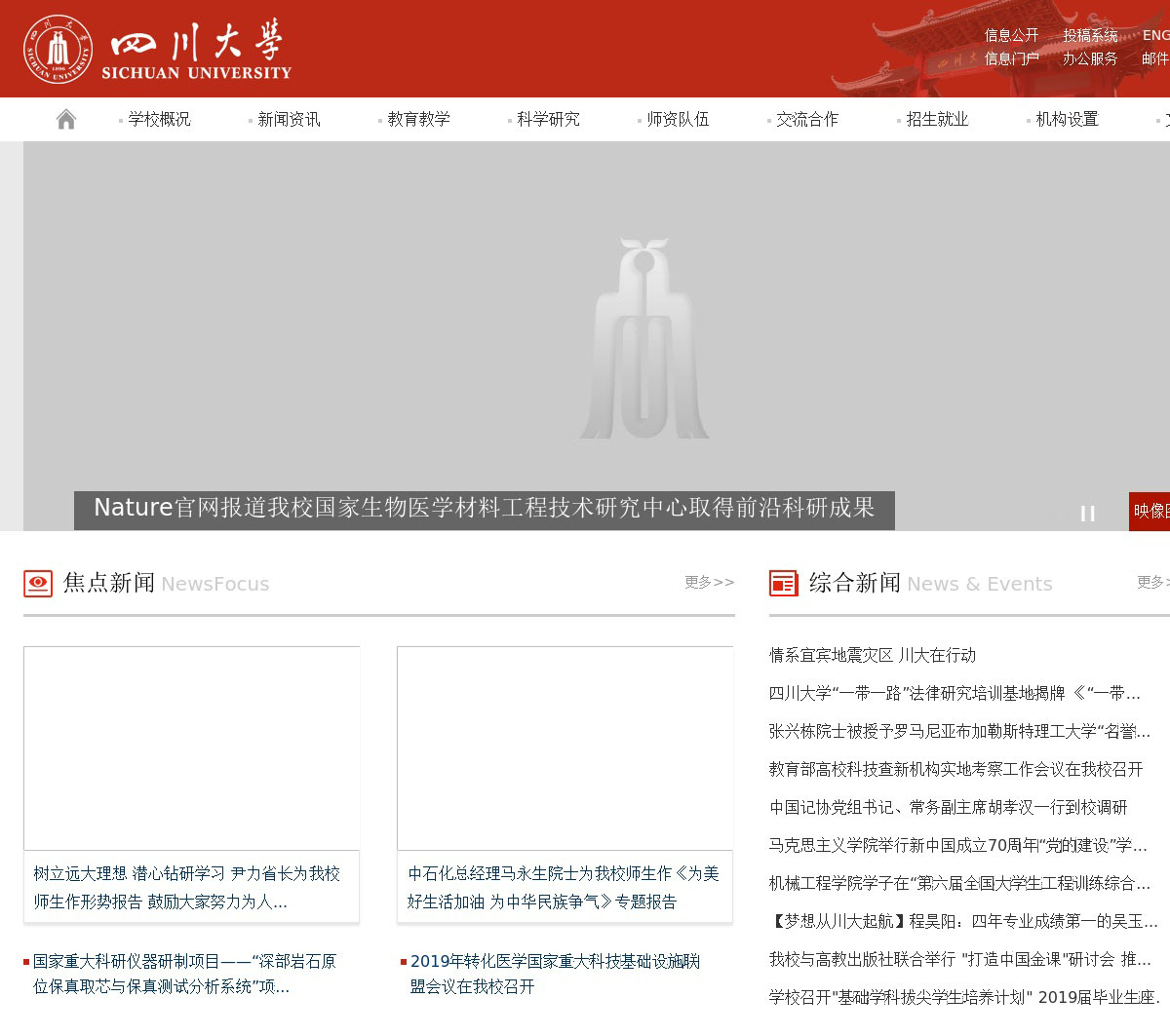Open the 新闻资讯 menu
This screenshot has height=1036, width=1170.
coord(289,119)
